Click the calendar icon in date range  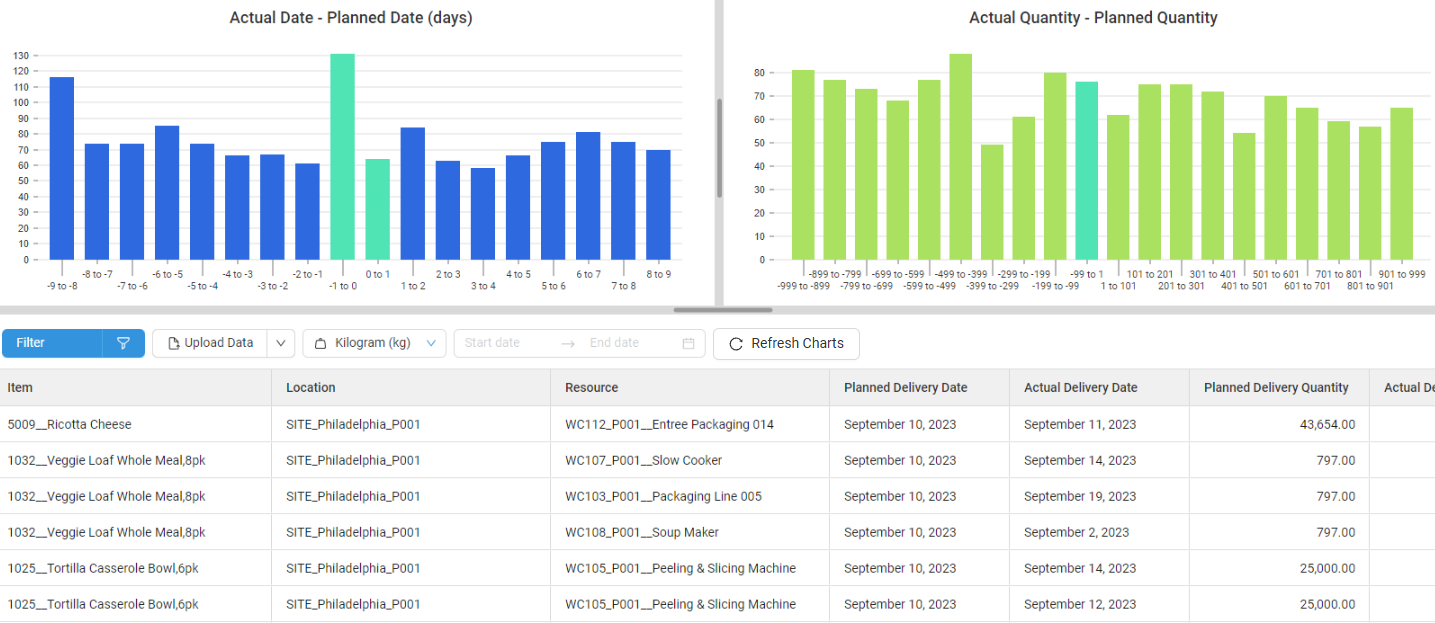(688, 343)
